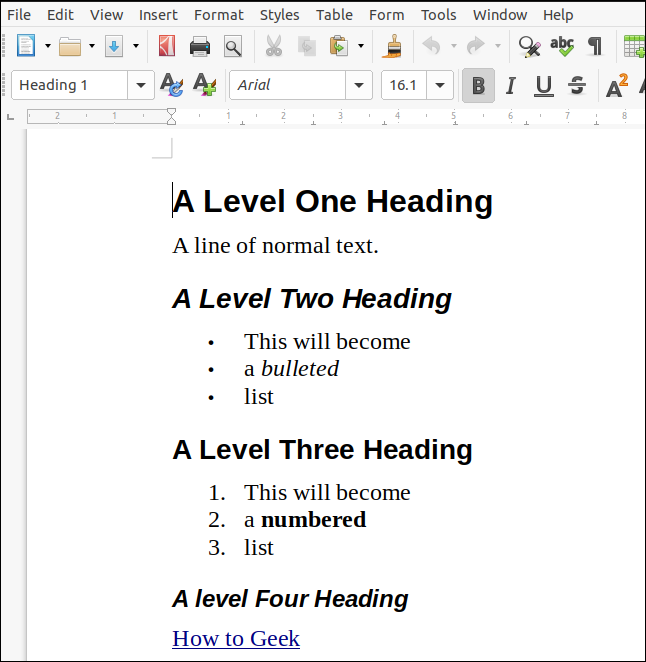Image resolution: width=646 pixels, height=662 pixels.
Task: Click the Export as PDF icon
Action: (x=167, y=46)
